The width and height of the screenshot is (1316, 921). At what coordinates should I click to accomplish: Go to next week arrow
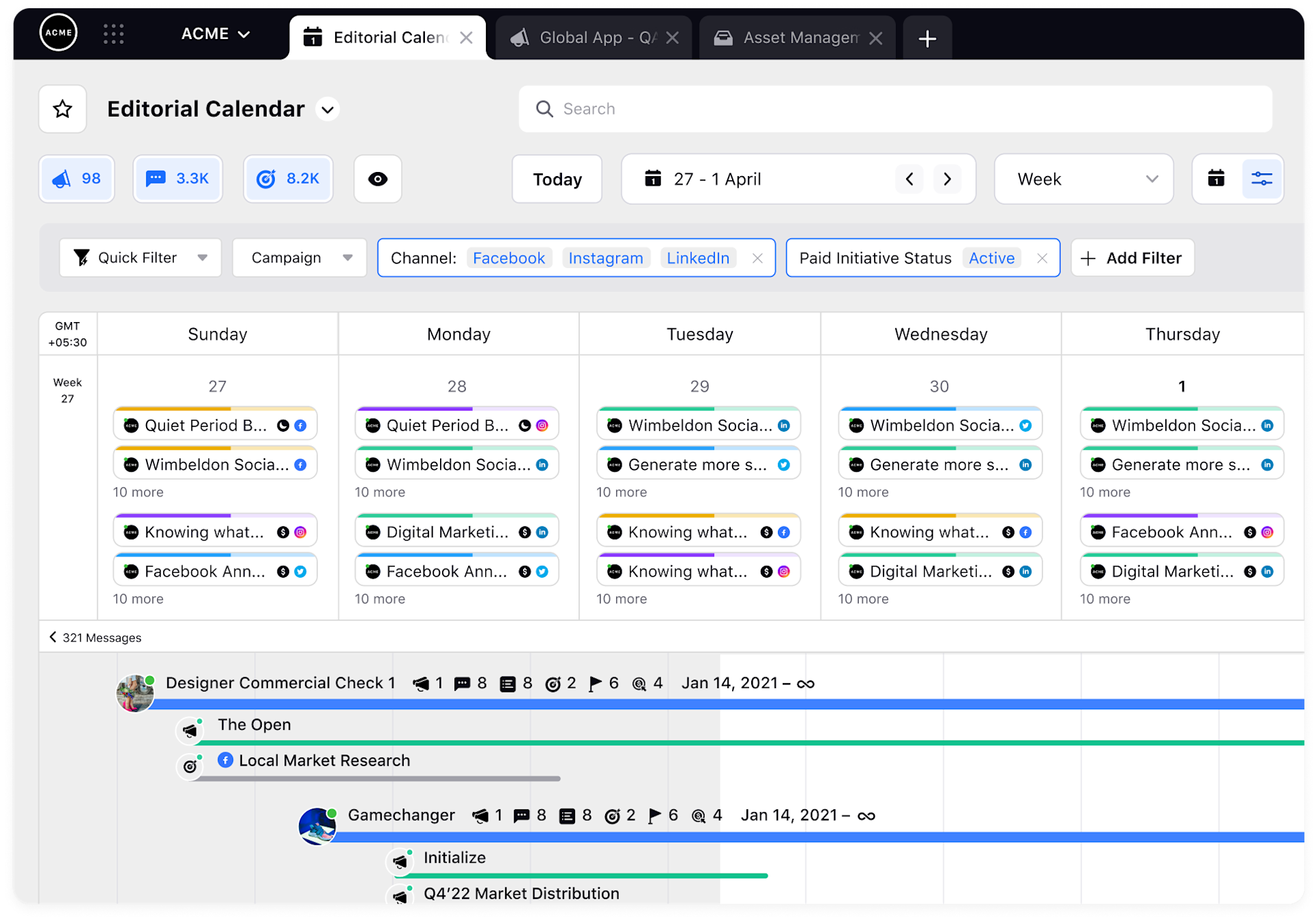[x=947, y=179]
